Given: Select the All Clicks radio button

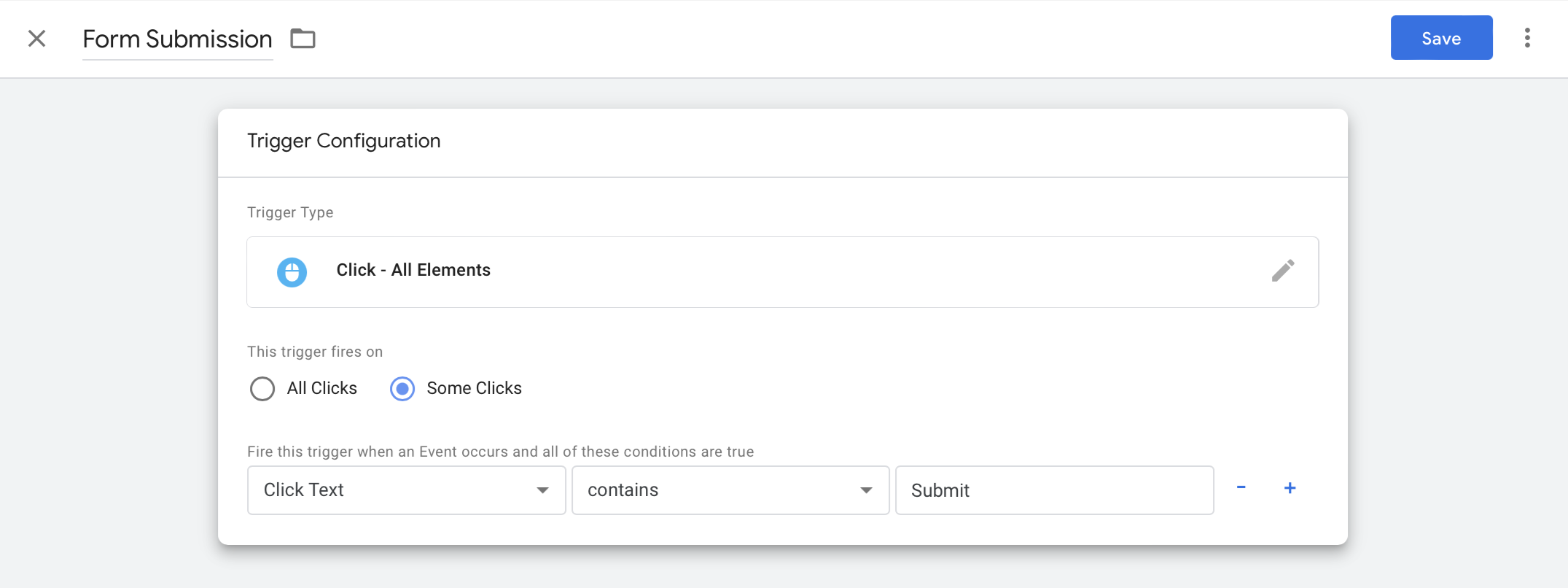Looking at the screenshot, I should click(x=262, y=389).
